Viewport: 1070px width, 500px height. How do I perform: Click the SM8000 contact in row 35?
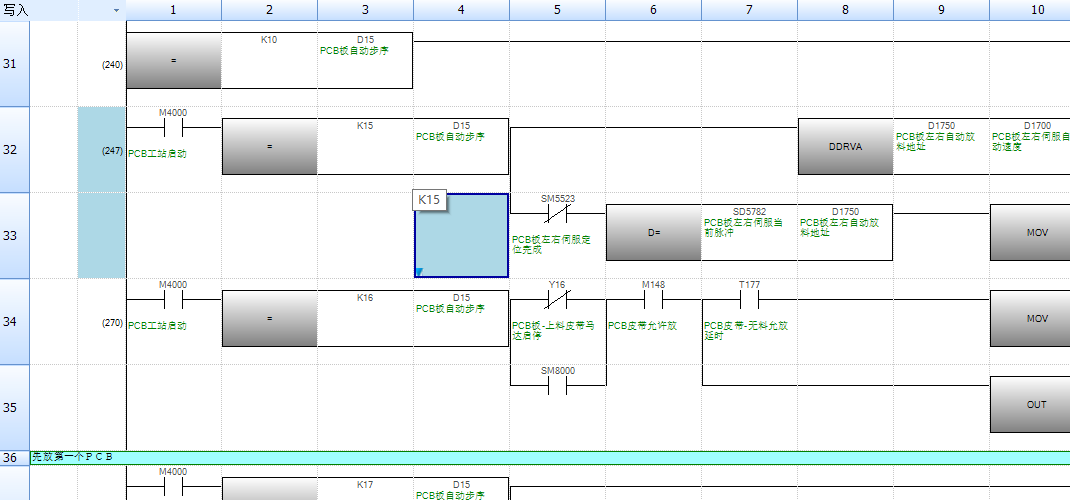coord(557,385)
